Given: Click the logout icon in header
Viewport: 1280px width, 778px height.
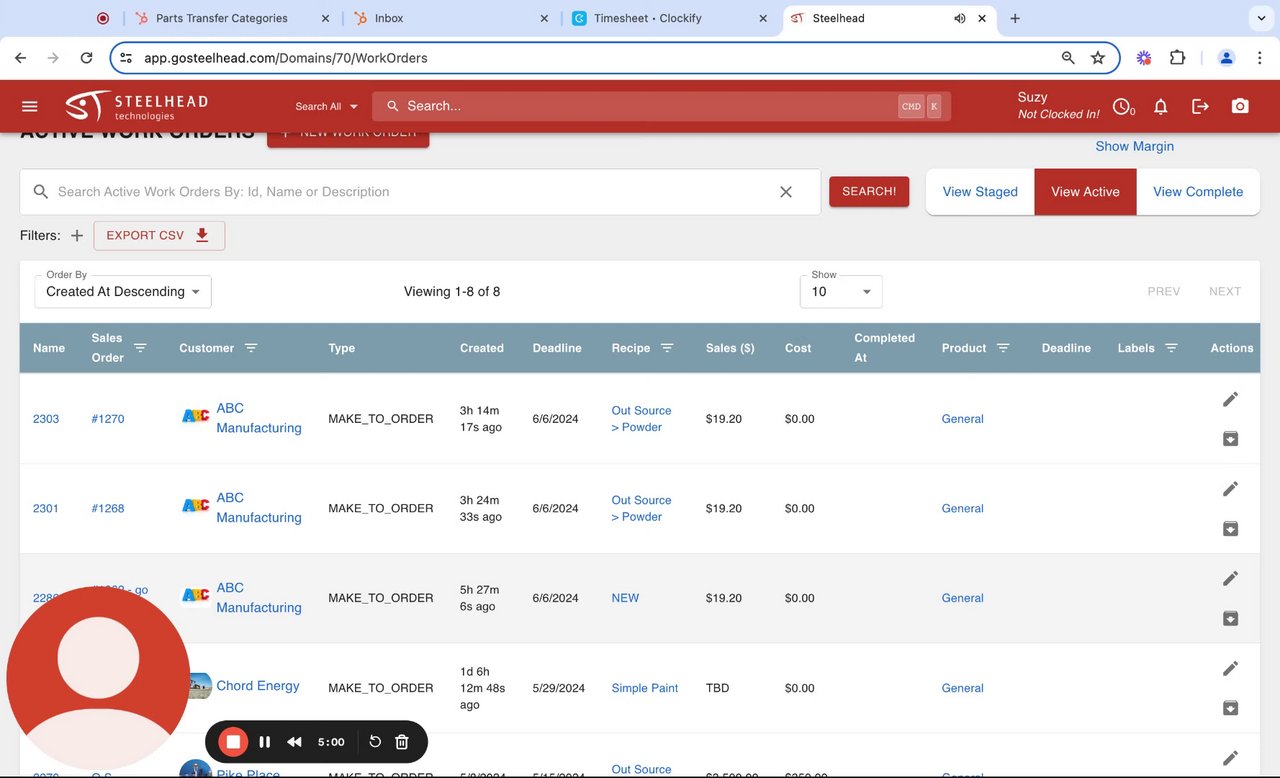Looking at the screenshot, I should [1201, 106].
